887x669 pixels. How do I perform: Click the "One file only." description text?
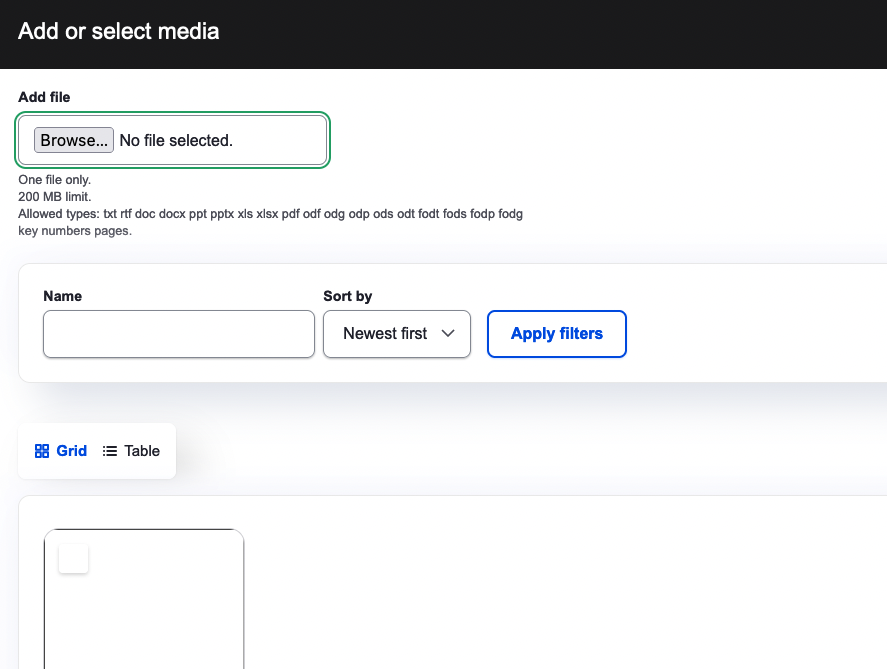click(x=55, y=180)
